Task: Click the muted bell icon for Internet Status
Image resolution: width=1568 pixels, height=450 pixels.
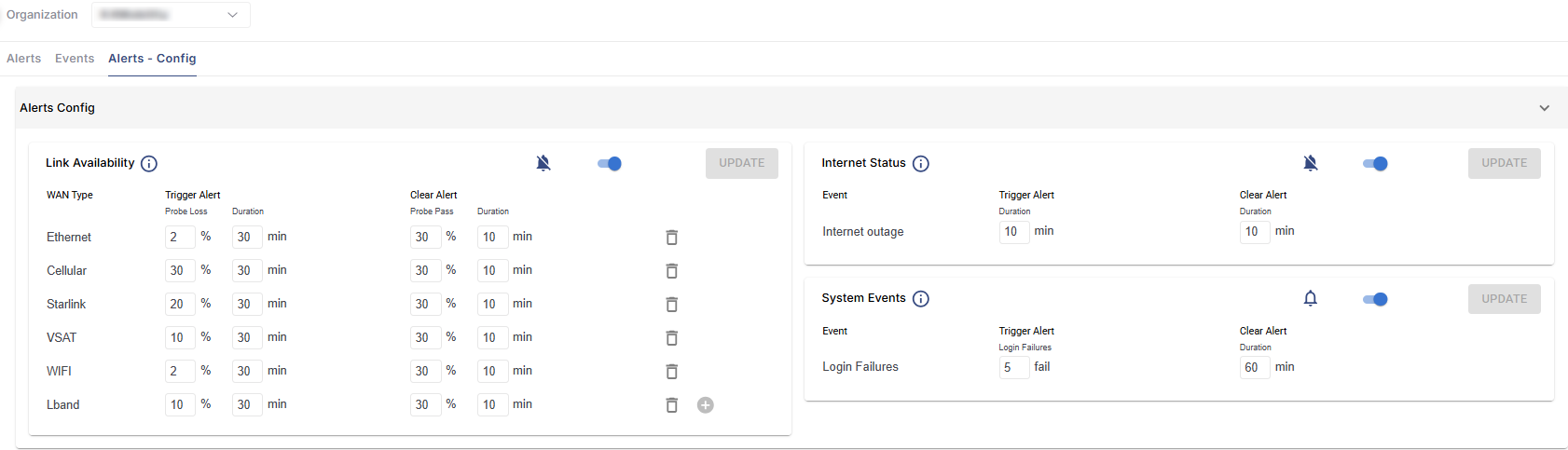Action: tap(1310, 164)
